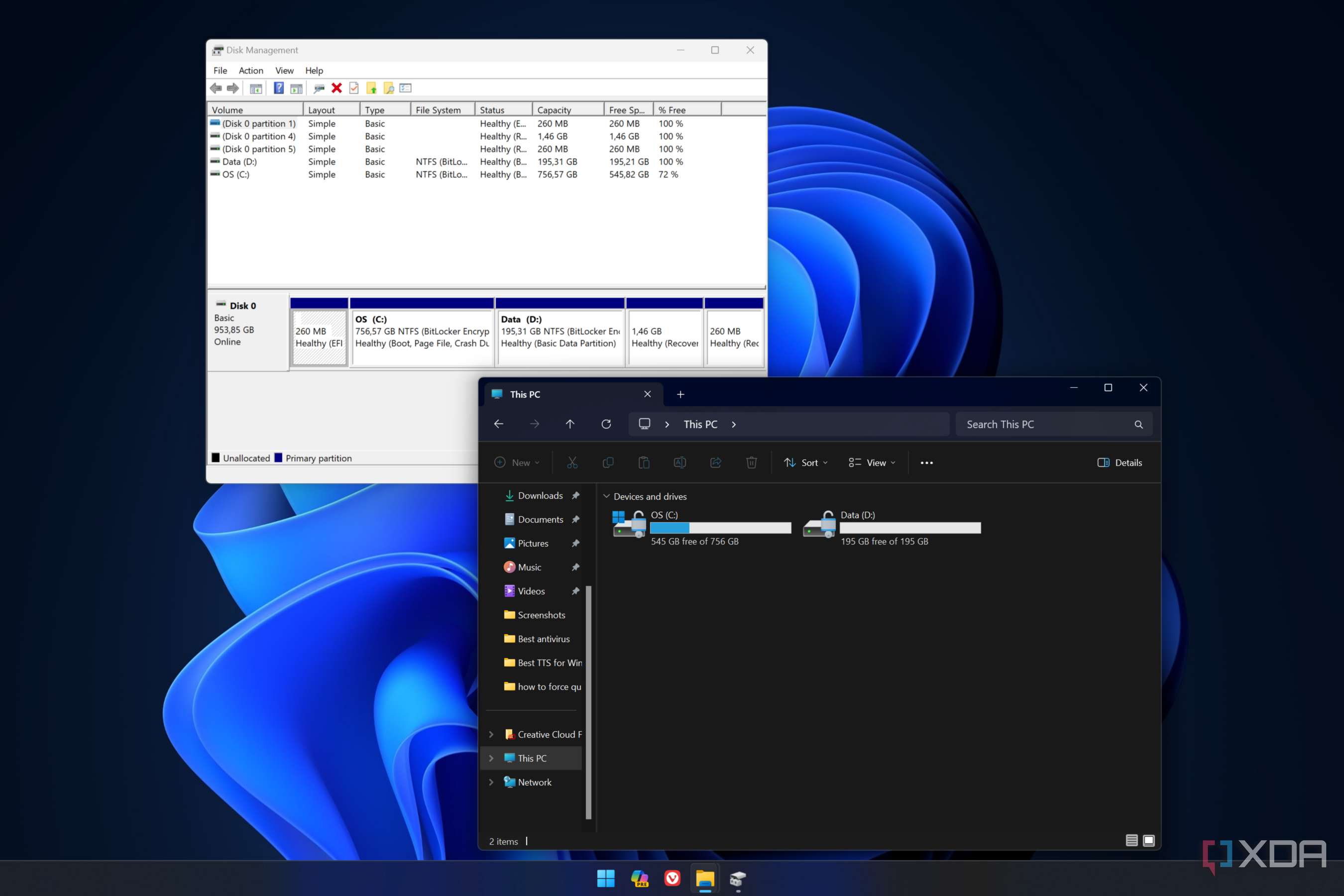Switch to details list view in status bar
Viewport: 1344px width, 896px height.
click(1131, 840)
